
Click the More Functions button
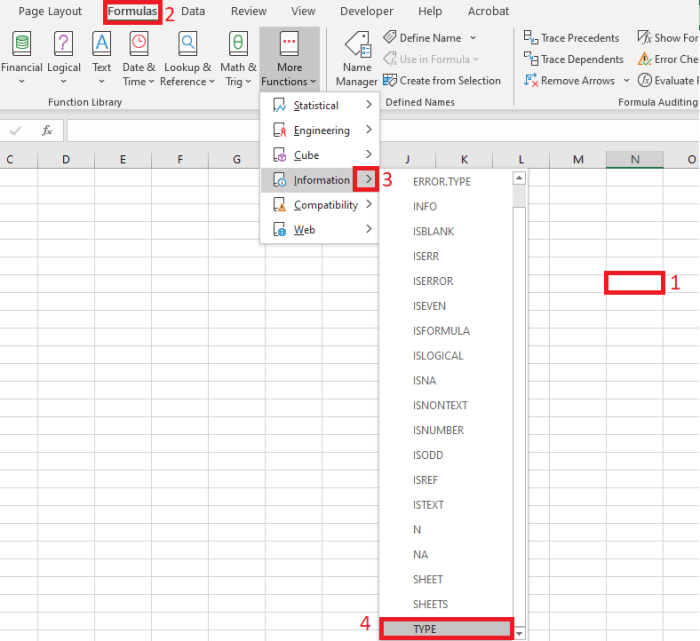coord(289,58)
